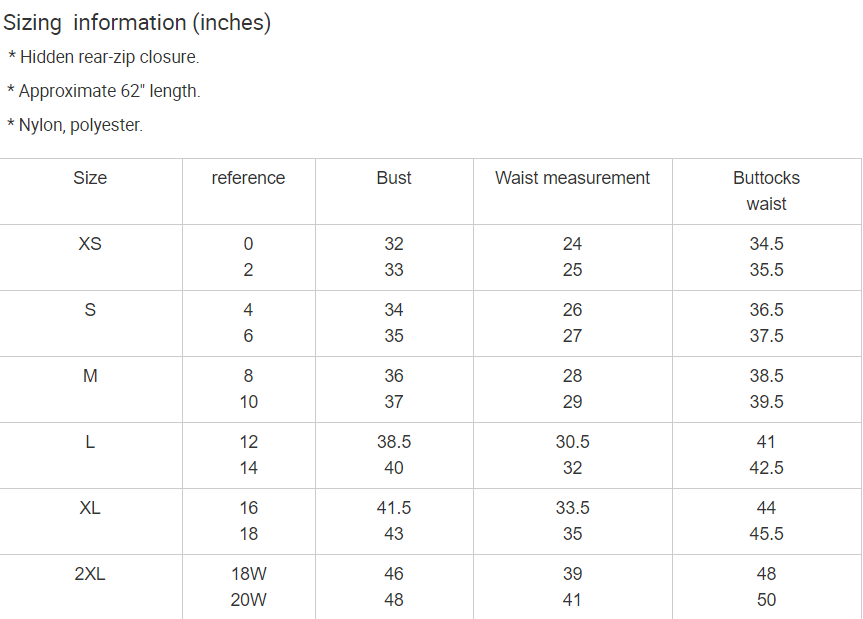Click the 18W reference value

(x=248, y=574)
